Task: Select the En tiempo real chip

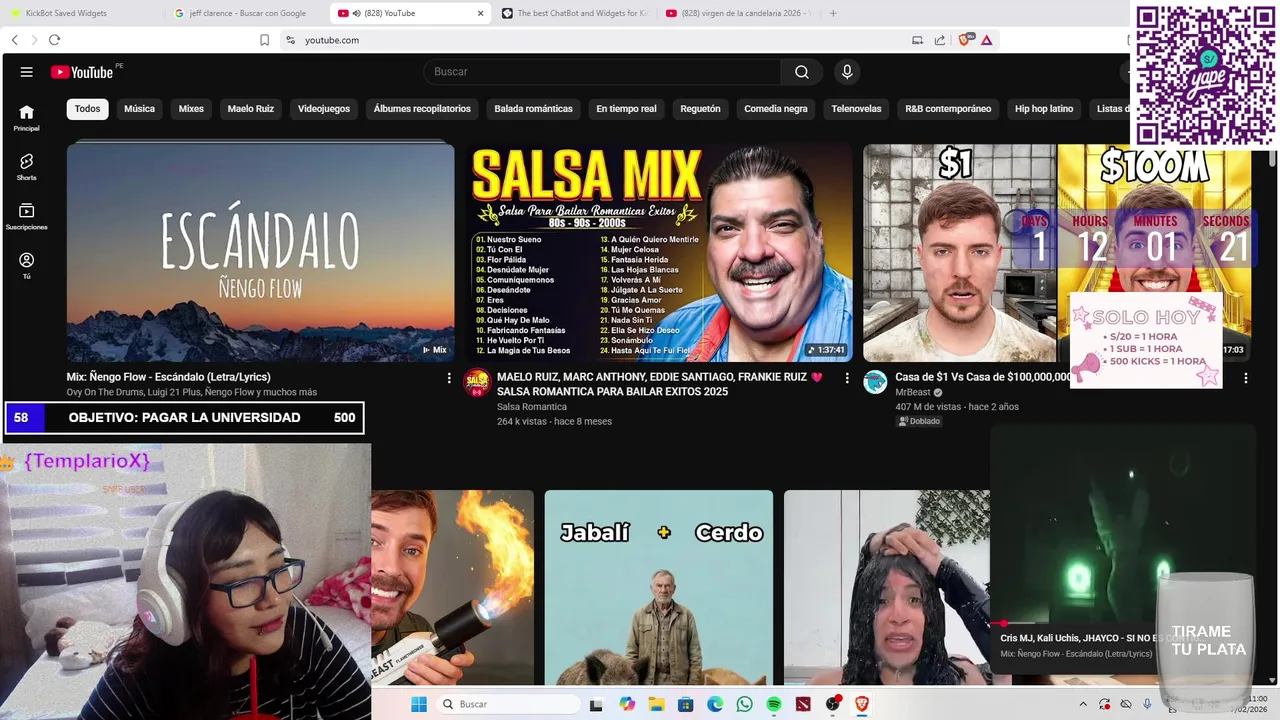Action: (626, 109)
